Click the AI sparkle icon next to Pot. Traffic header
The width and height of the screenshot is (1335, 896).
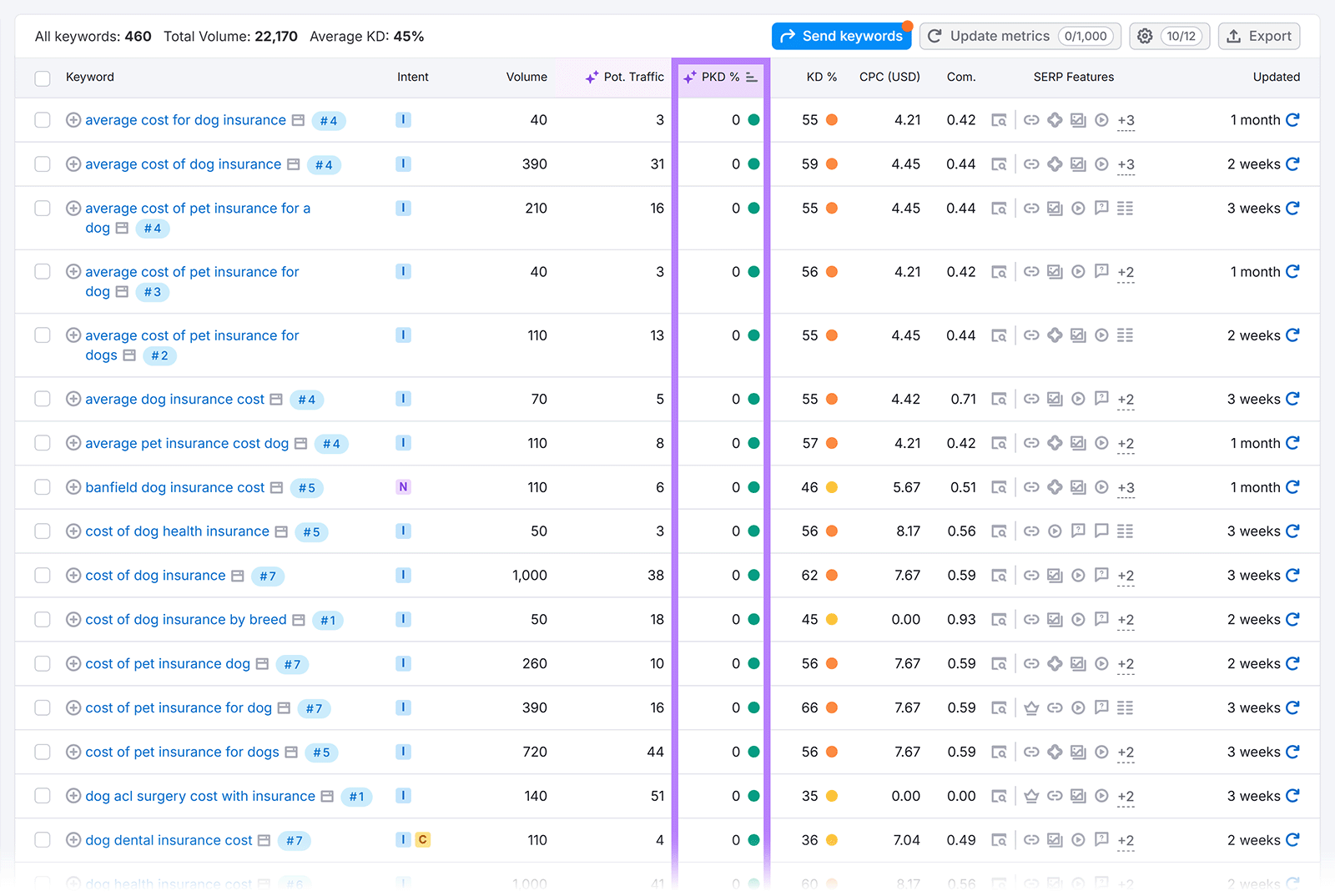click(x=592, y=77)
